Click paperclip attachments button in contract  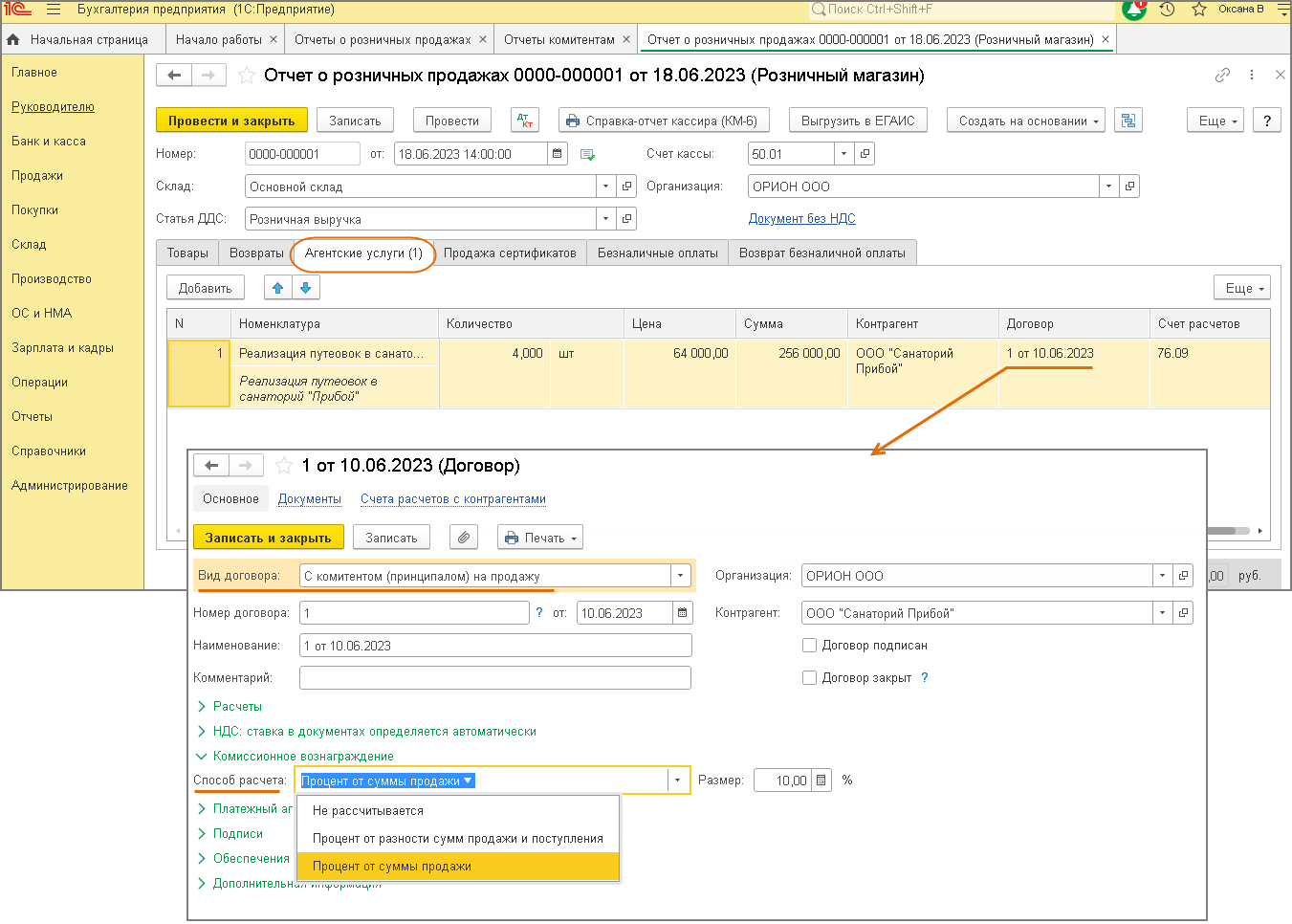tap(464, 538)
